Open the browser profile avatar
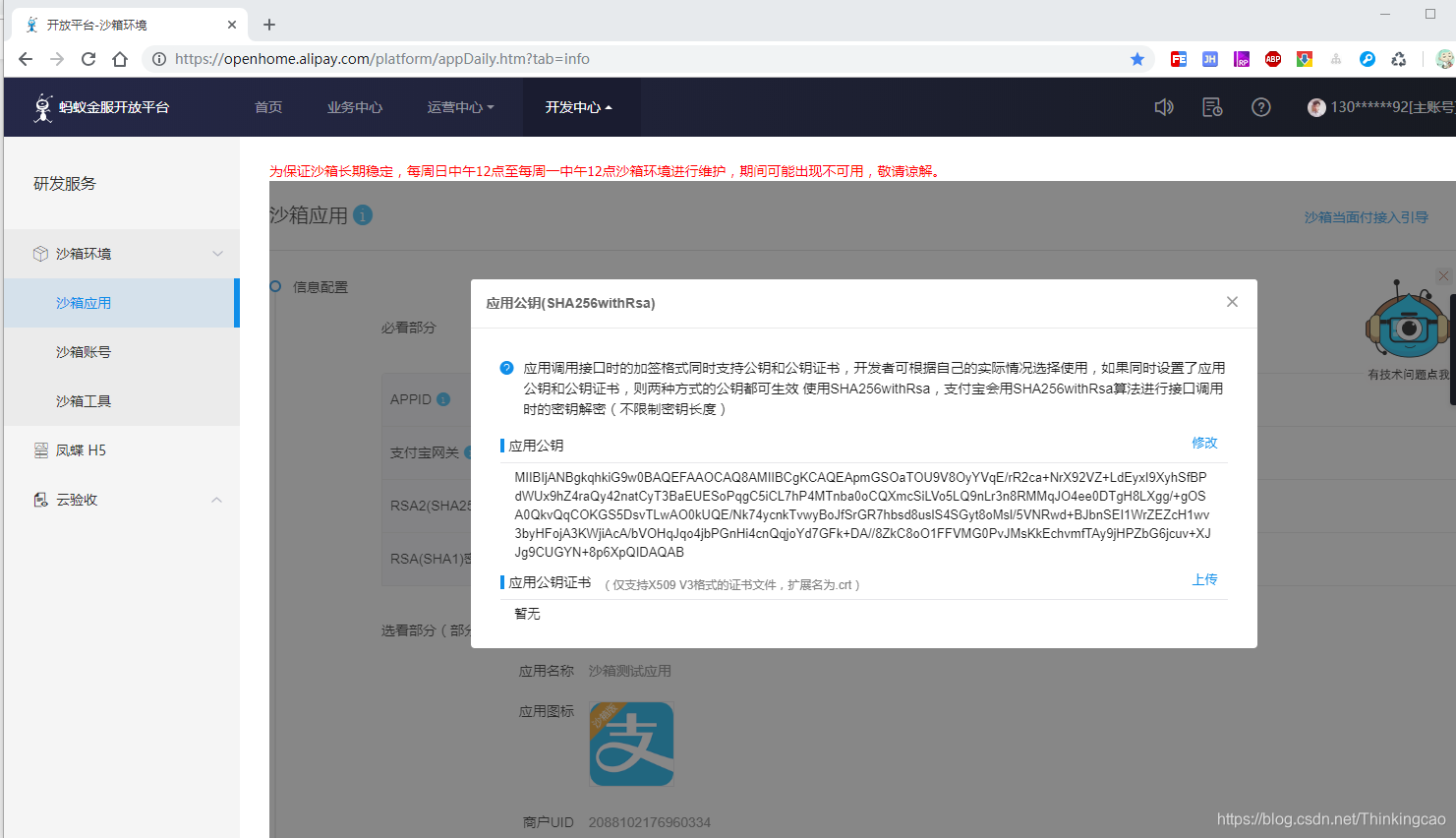The height and width of the screenshot is (838, 1456). (x=1445, y=59)
